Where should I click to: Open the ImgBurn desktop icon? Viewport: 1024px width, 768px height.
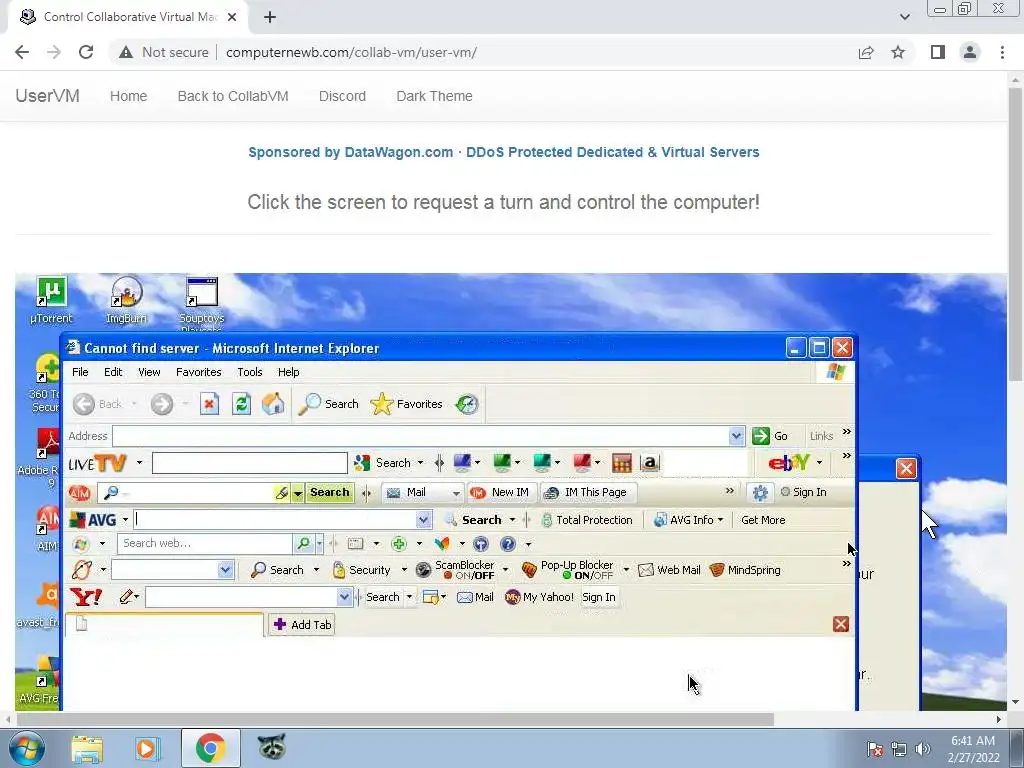(x=126, y=301)
